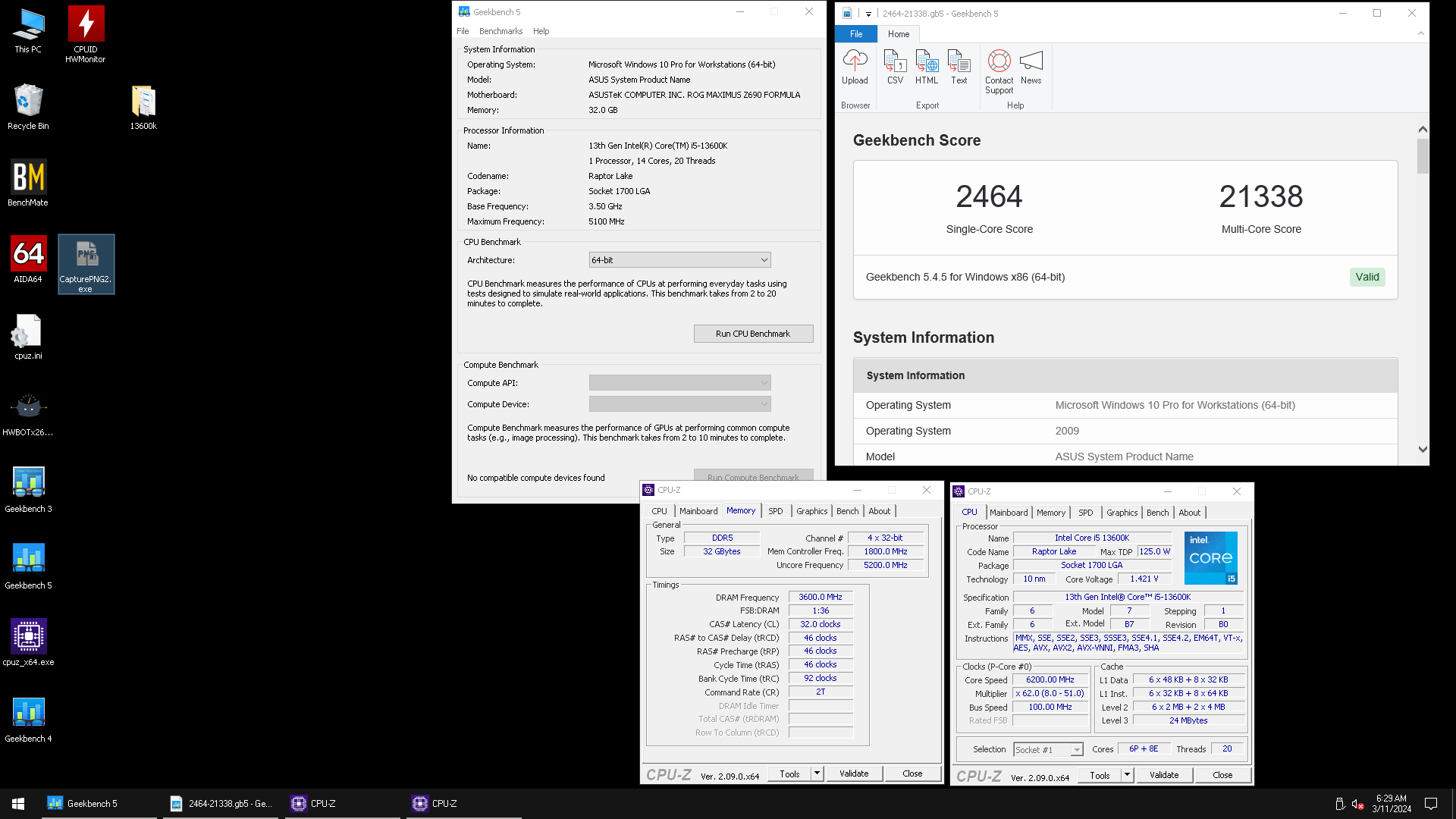The image size is (1456, 819).
Task: Click Tools button in Memory CPU-Z window
Action: point(789,773)
